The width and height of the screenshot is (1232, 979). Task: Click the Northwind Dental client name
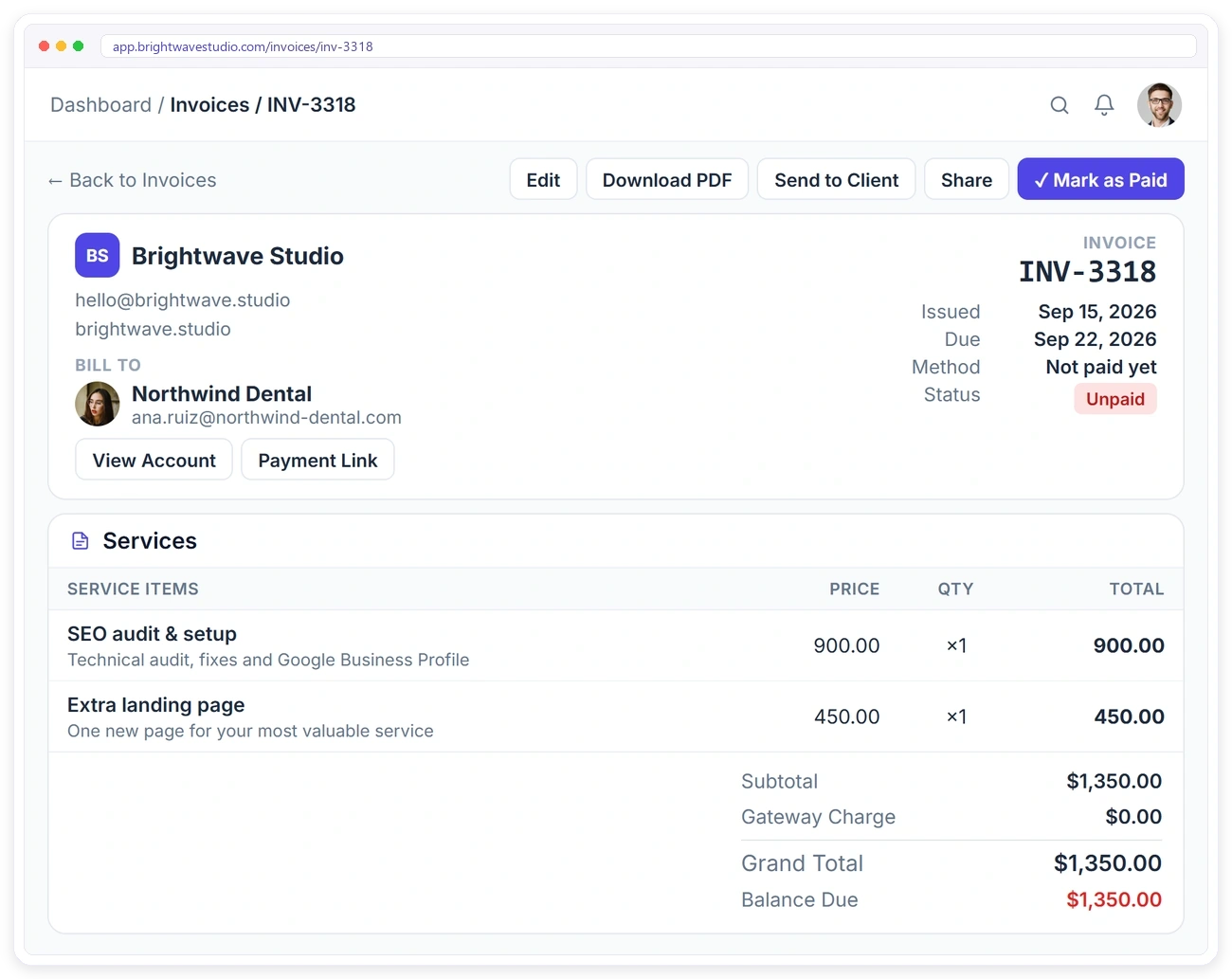[222, 393]
